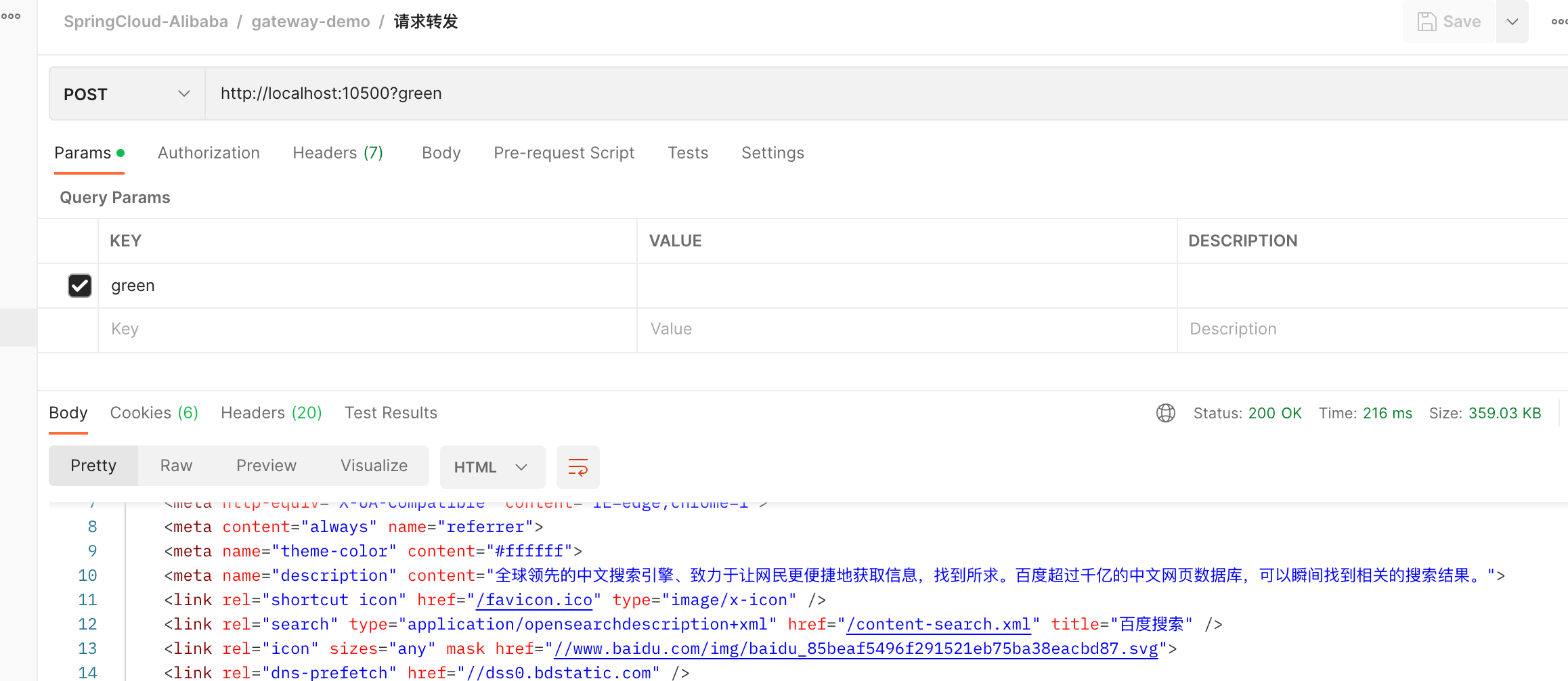Viewport: 1568px width, 681px height.
Task: Click the request URL input field
Action: coord(812,93)
